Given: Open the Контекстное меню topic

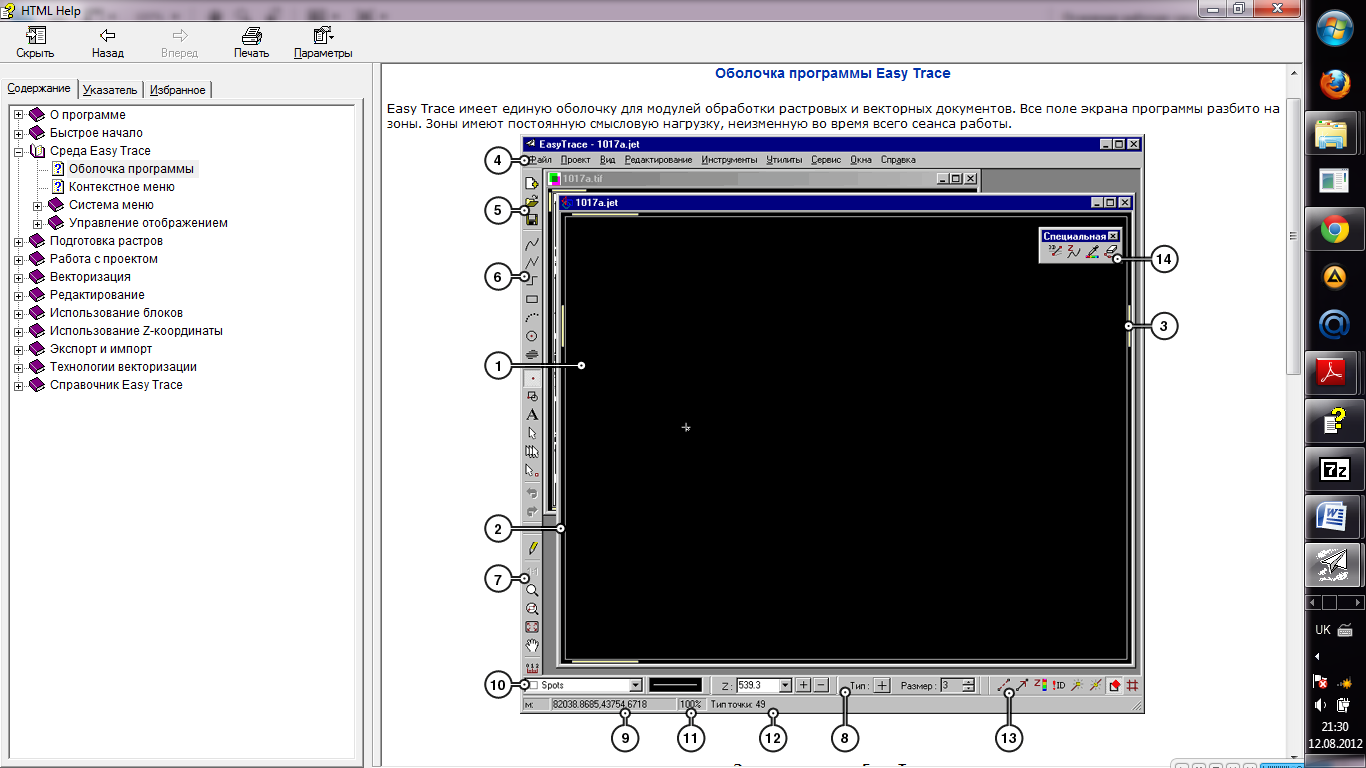Looking at the screenshot, I should pos(122,187).
